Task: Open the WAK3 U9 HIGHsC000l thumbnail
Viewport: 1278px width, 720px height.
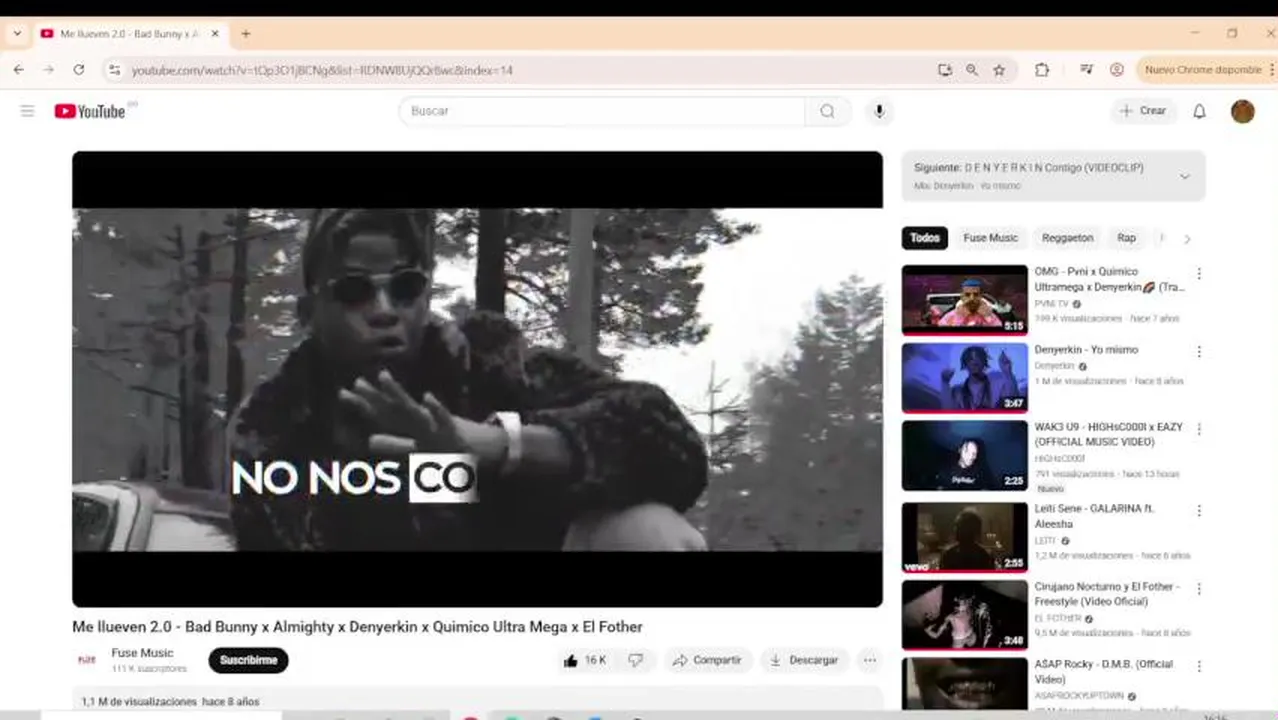Action: point(965,455)
